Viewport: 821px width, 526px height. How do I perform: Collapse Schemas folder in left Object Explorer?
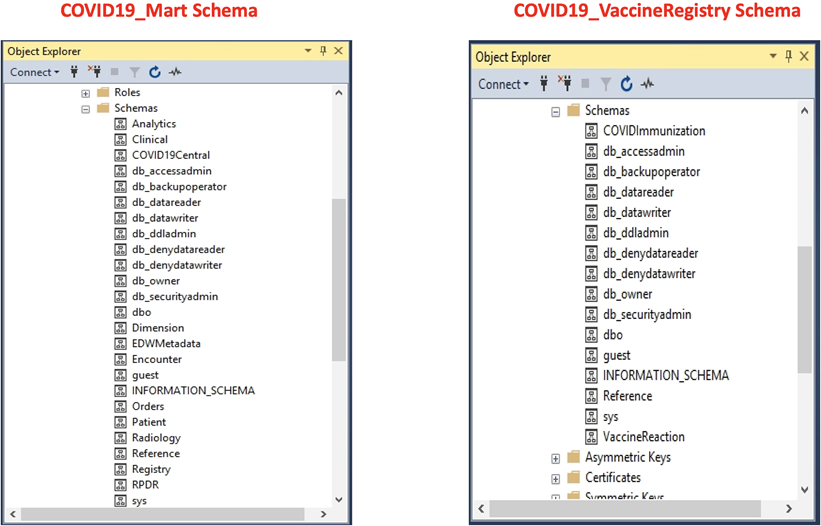coord(85,109)
